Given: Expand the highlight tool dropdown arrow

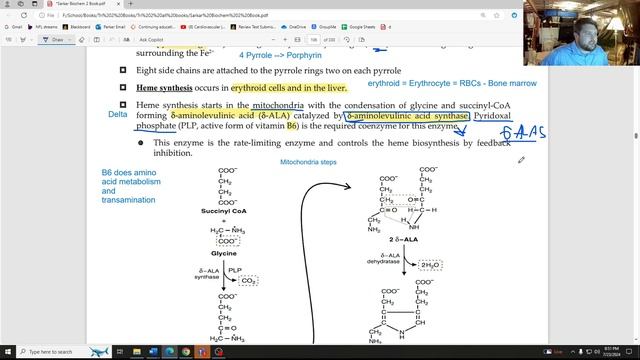Looking at the screenshot, I should tap(31, 40).
